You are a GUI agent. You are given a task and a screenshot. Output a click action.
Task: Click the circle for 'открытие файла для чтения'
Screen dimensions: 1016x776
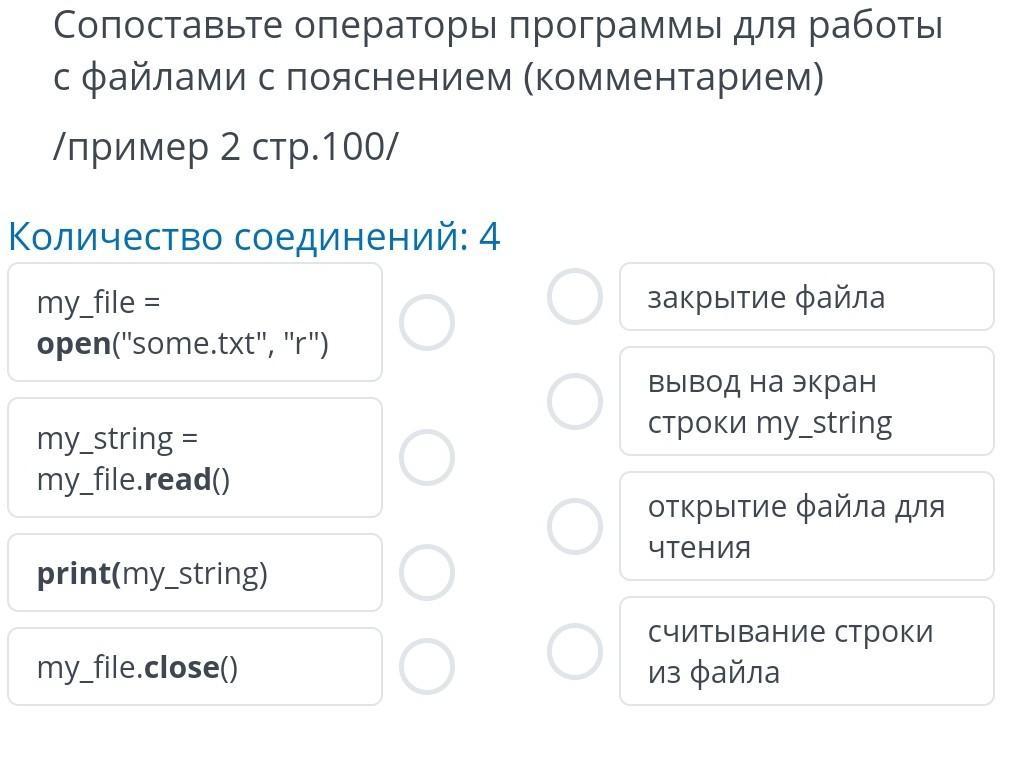pos(575,527)
